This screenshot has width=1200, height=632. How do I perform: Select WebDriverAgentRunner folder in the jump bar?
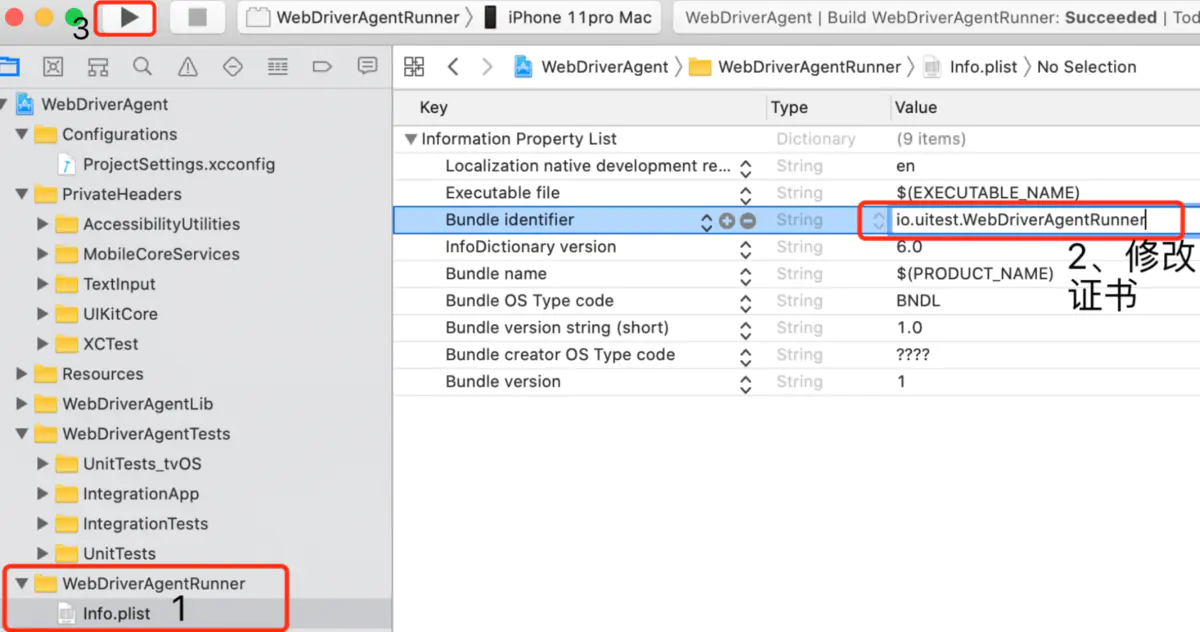796,67
